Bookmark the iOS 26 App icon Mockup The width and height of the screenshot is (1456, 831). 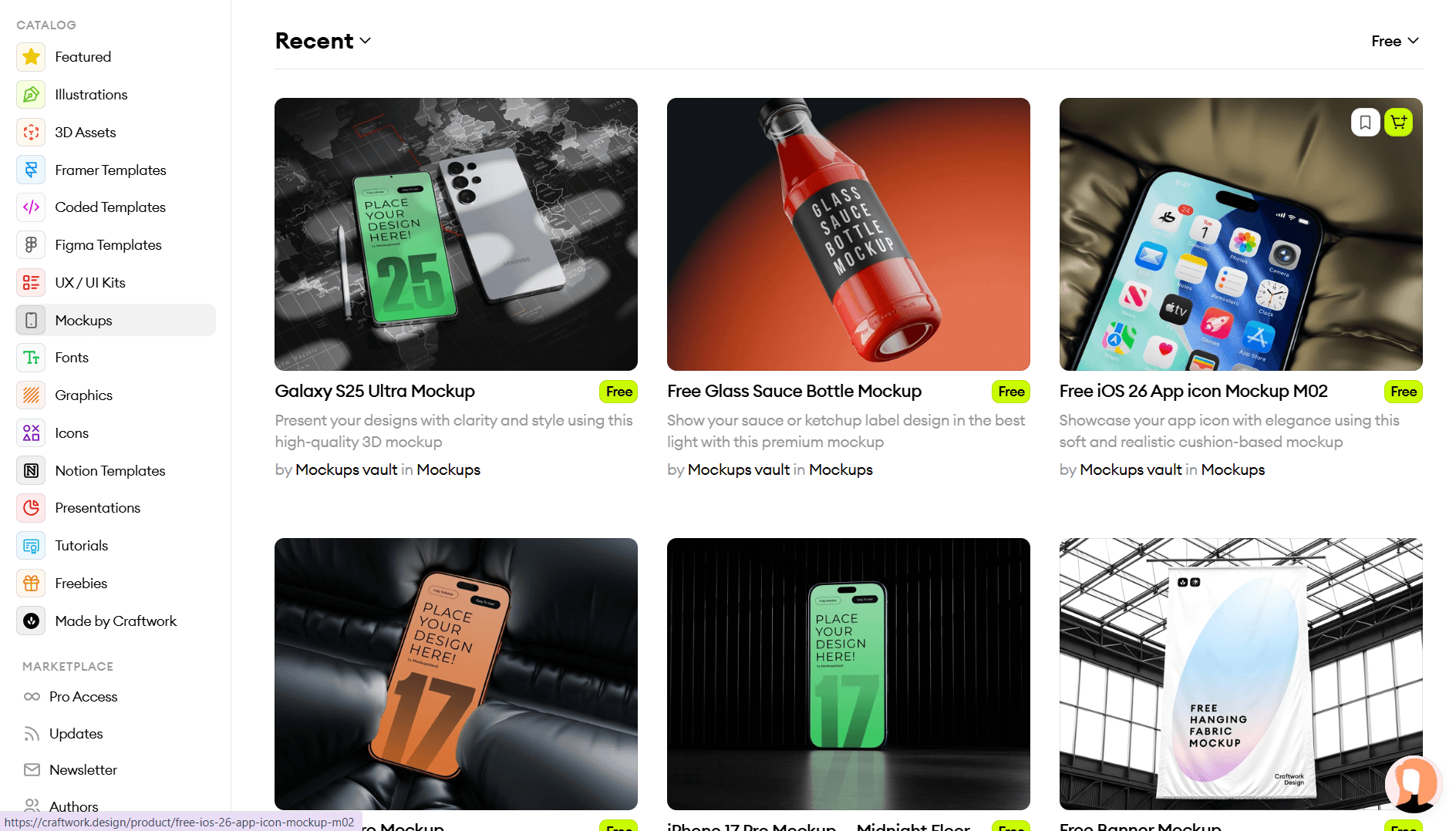[1365, 122]
